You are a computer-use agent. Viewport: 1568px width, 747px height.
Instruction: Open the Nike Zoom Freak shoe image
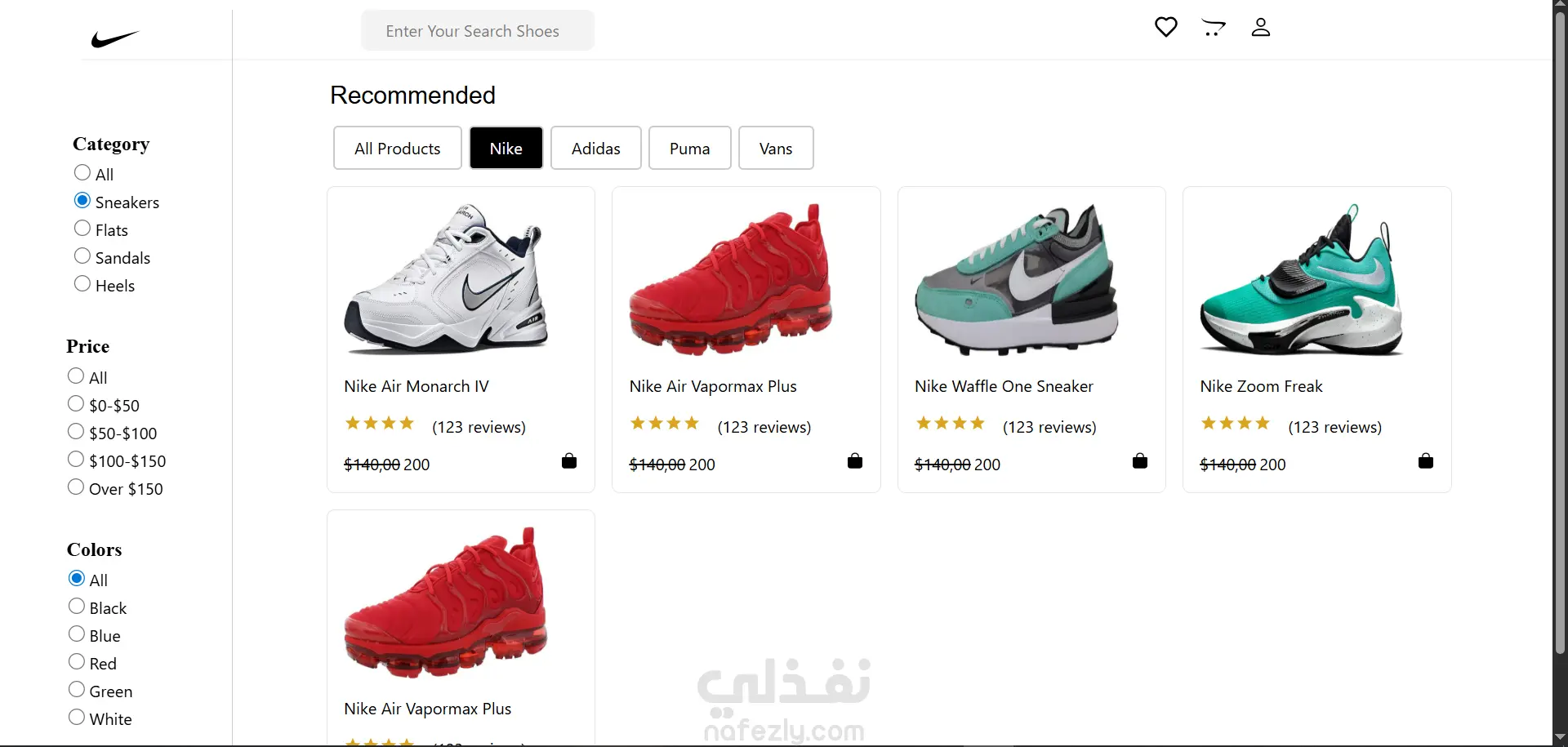point(1302,279)
